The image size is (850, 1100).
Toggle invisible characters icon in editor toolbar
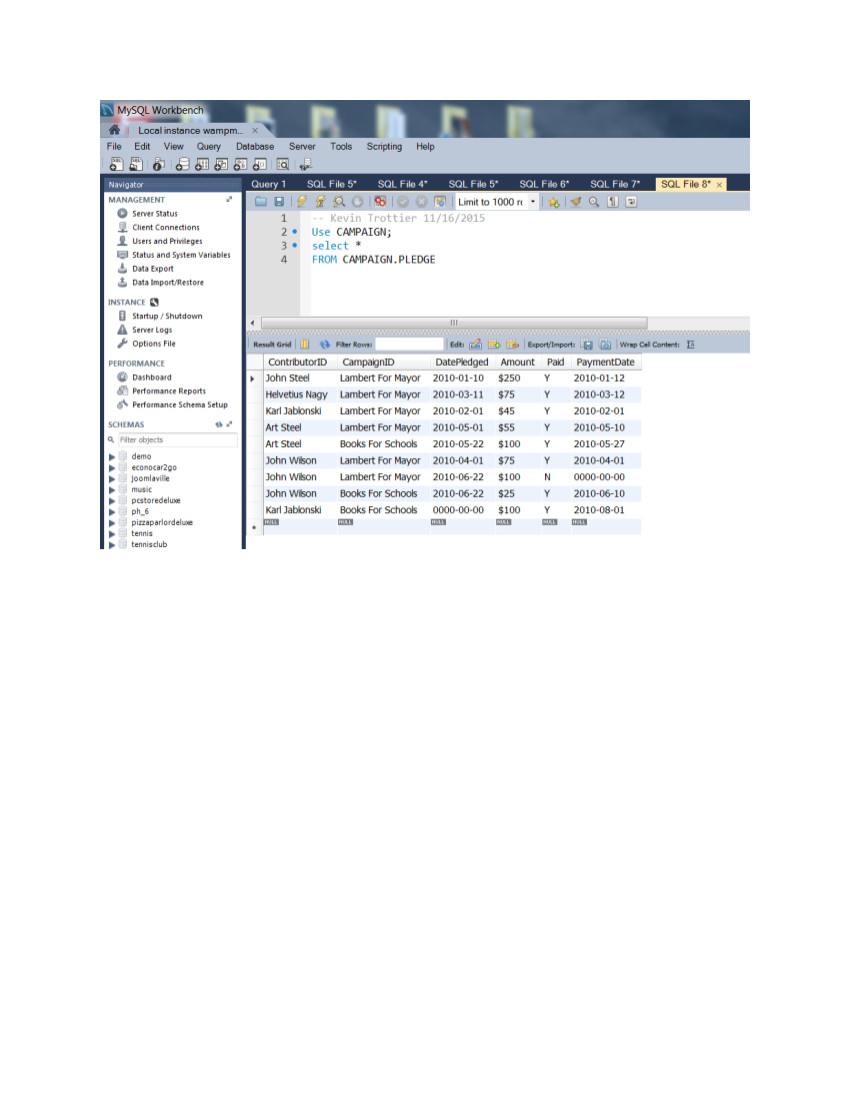pyautogui.click(x=613, y=202)
